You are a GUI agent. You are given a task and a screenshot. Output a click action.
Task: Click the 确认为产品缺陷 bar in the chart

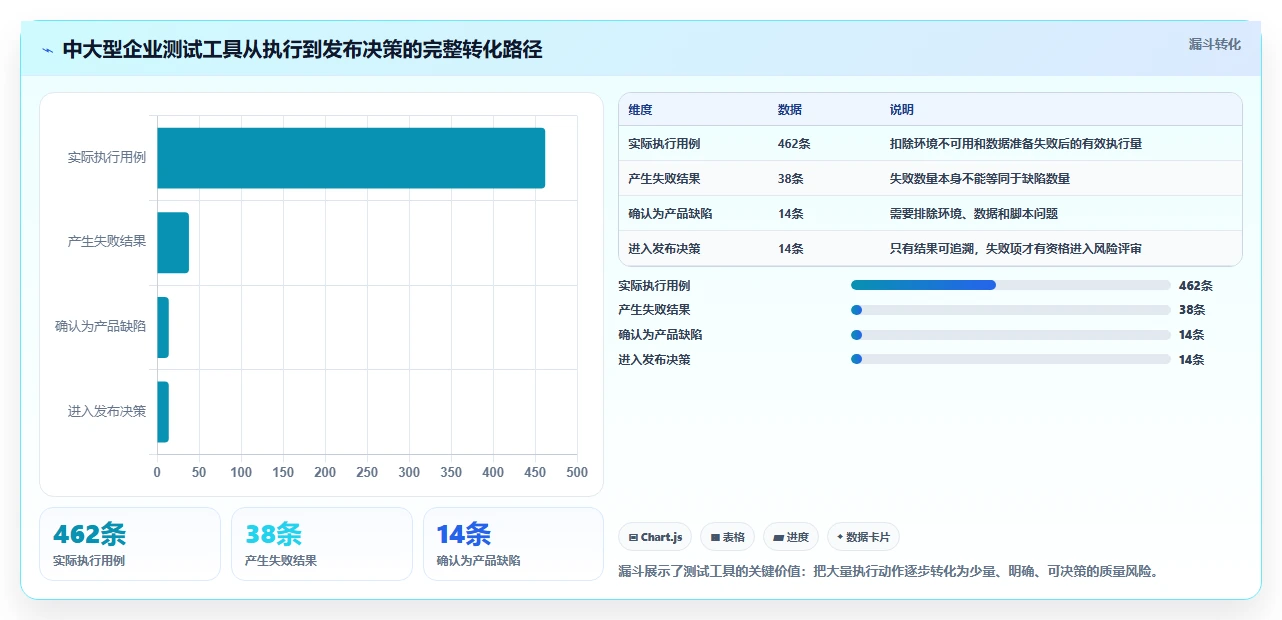click(x=163, y=327)
